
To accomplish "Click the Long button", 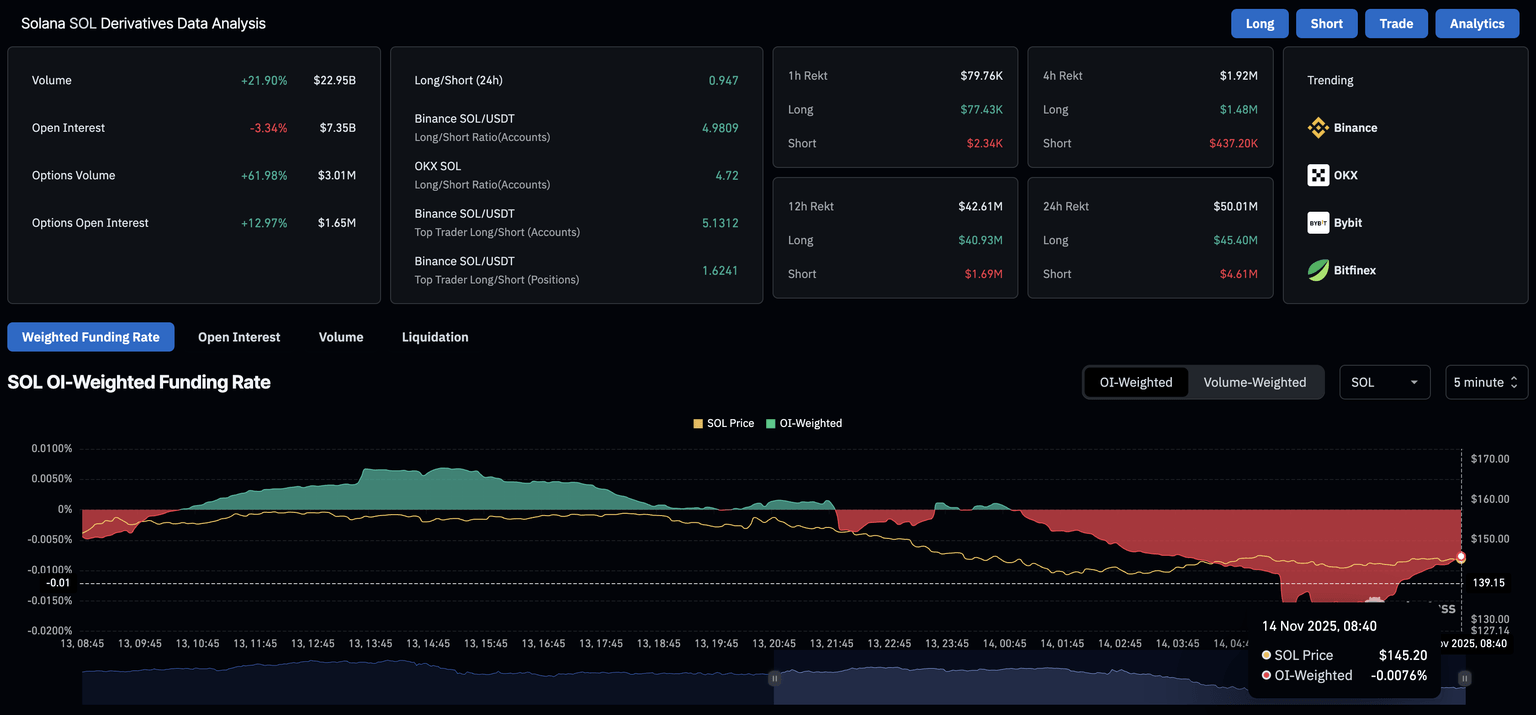I will click(1259, 23).
